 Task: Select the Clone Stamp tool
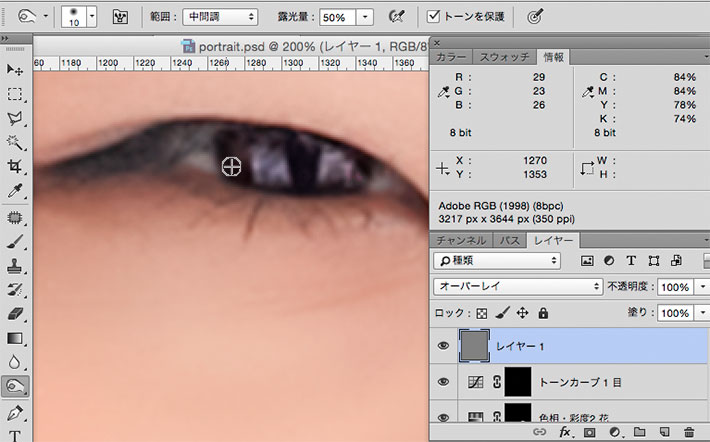point(15,266)
